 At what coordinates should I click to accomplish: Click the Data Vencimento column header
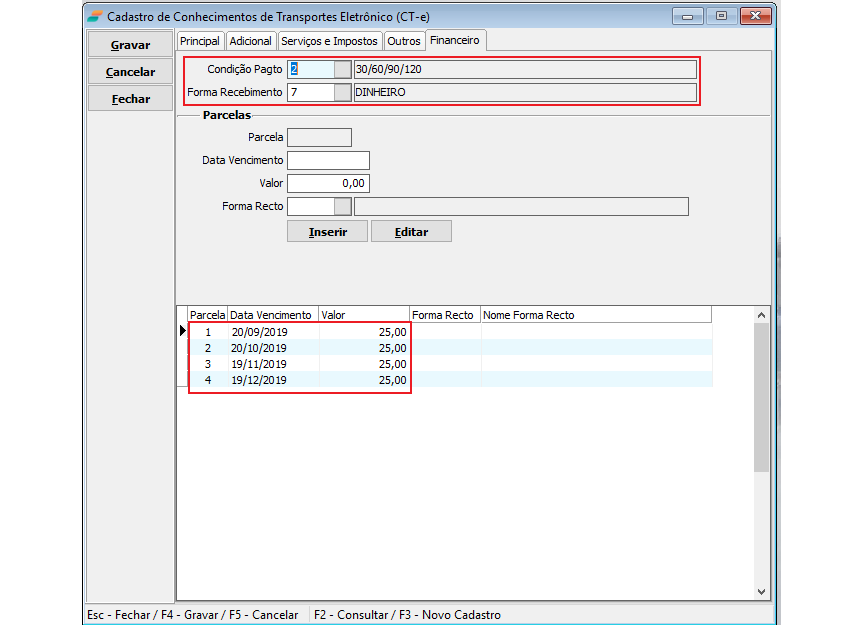pos(272,315)
